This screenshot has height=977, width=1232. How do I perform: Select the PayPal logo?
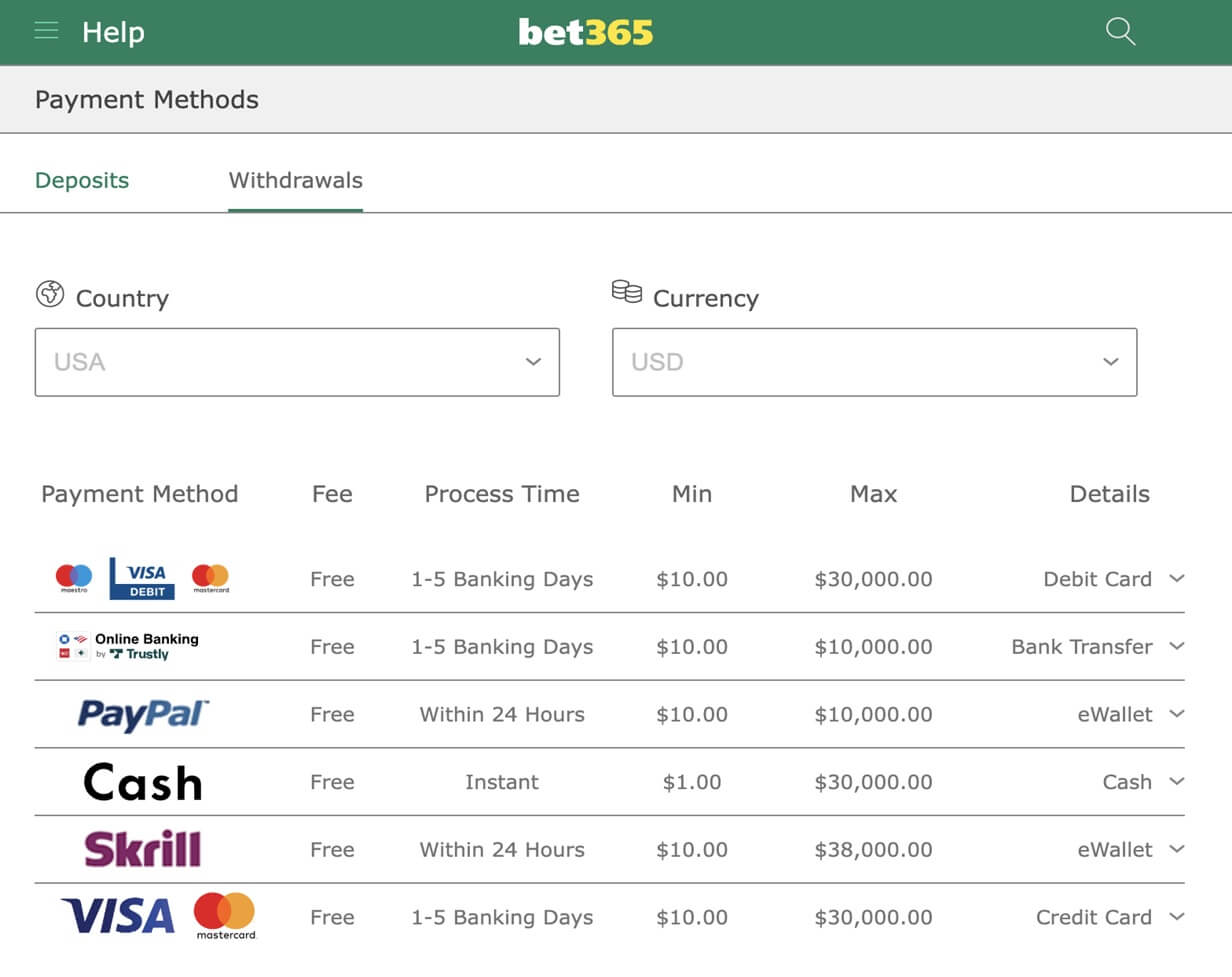click(x=143, y=715)
